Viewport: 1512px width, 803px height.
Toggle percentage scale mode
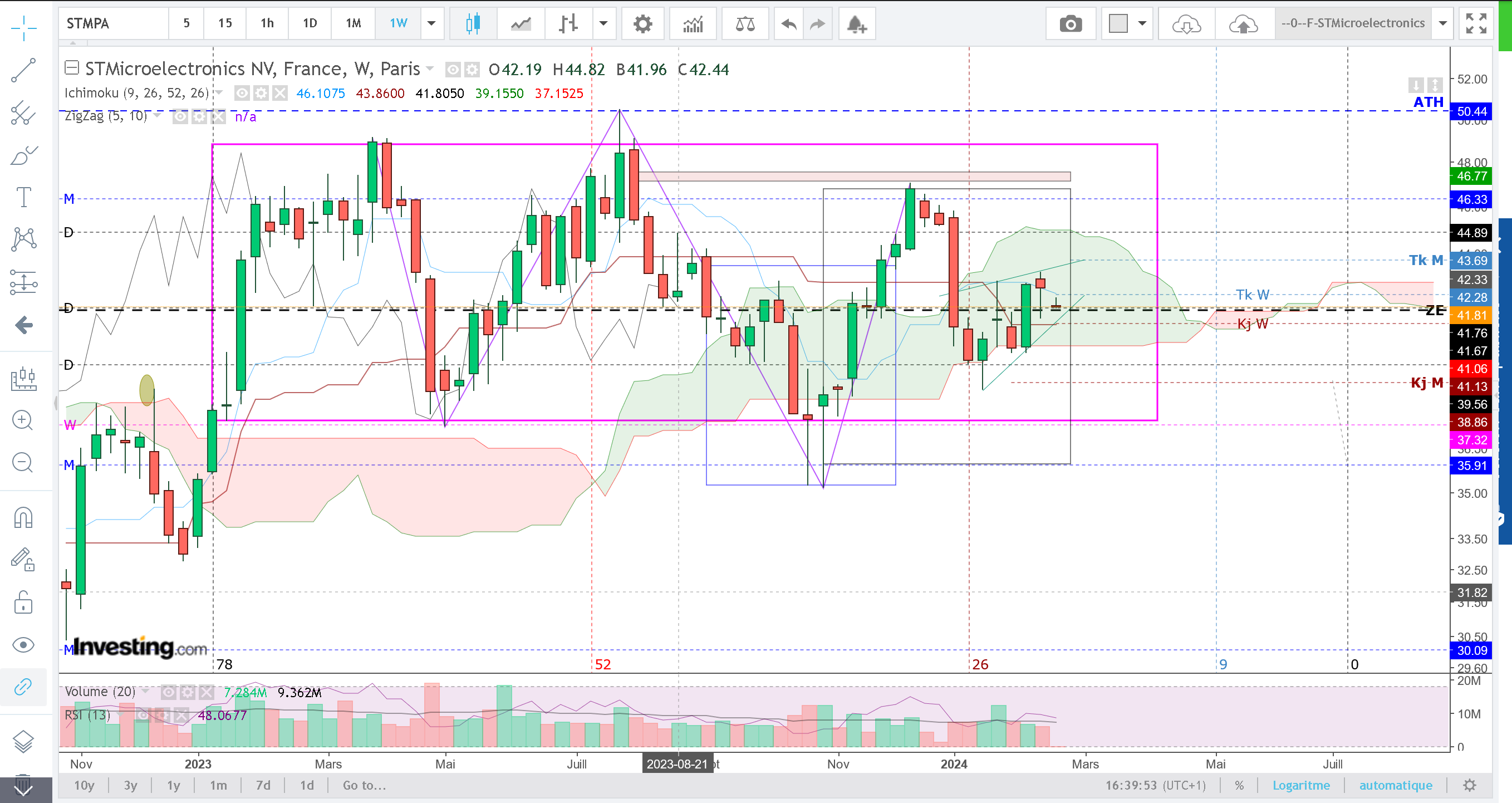pyautogui.click(x=1239, y=785)
